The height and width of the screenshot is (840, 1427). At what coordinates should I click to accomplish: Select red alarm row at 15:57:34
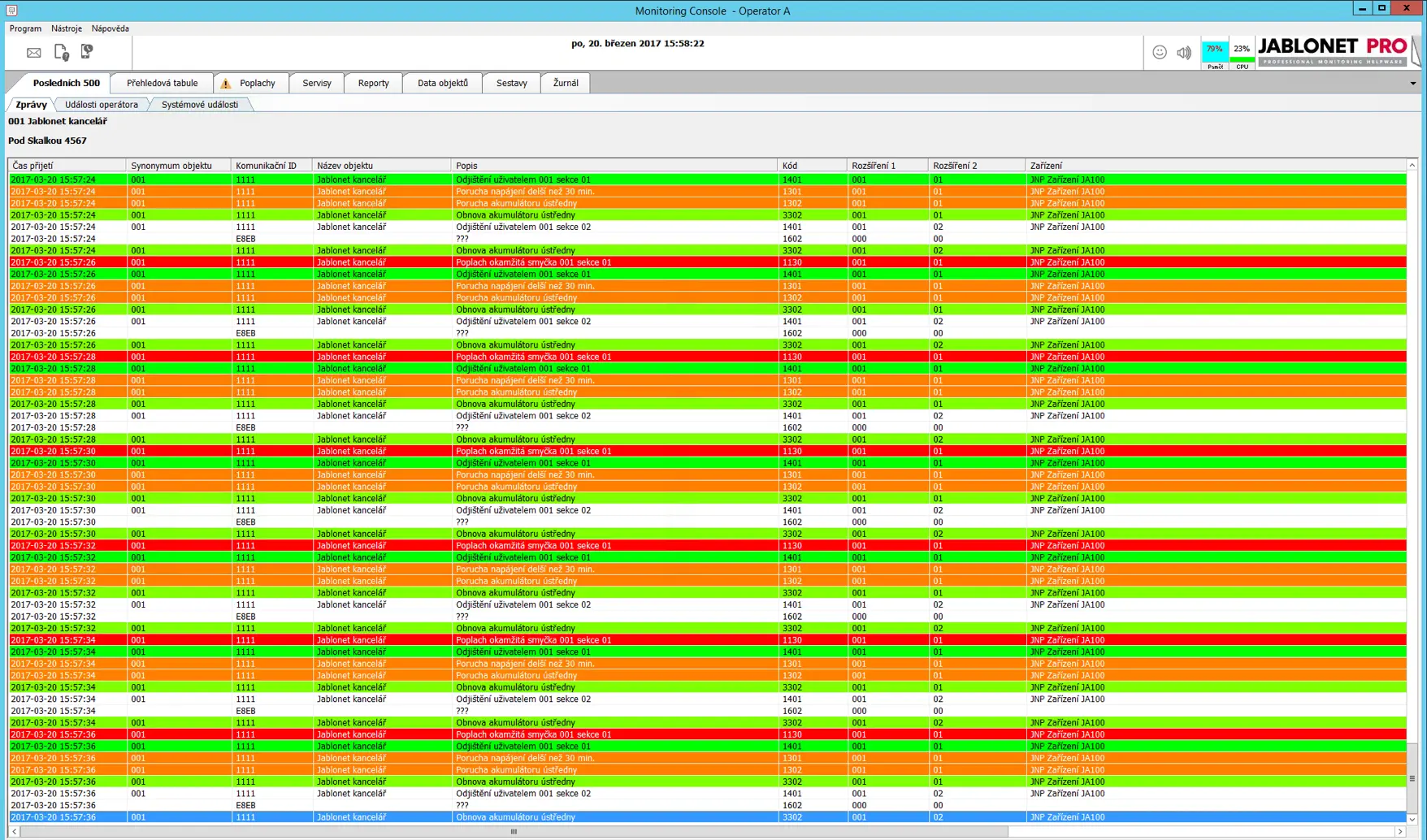707,640
